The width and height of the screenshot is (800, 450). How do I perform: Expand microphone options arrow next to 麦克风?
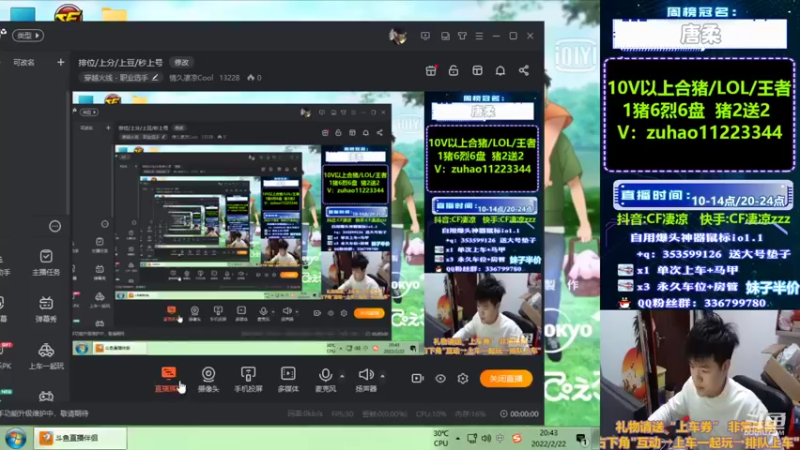tap(342, 377)
